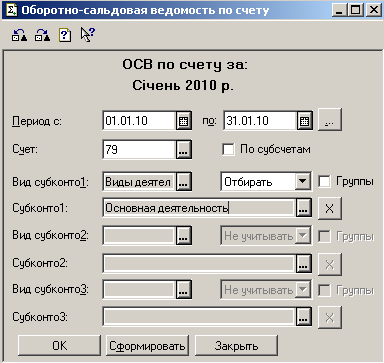The height and width of the screenshot is (363, 384).
Task: Clear Субконто3 with its X button
Action: coord(330,317)
